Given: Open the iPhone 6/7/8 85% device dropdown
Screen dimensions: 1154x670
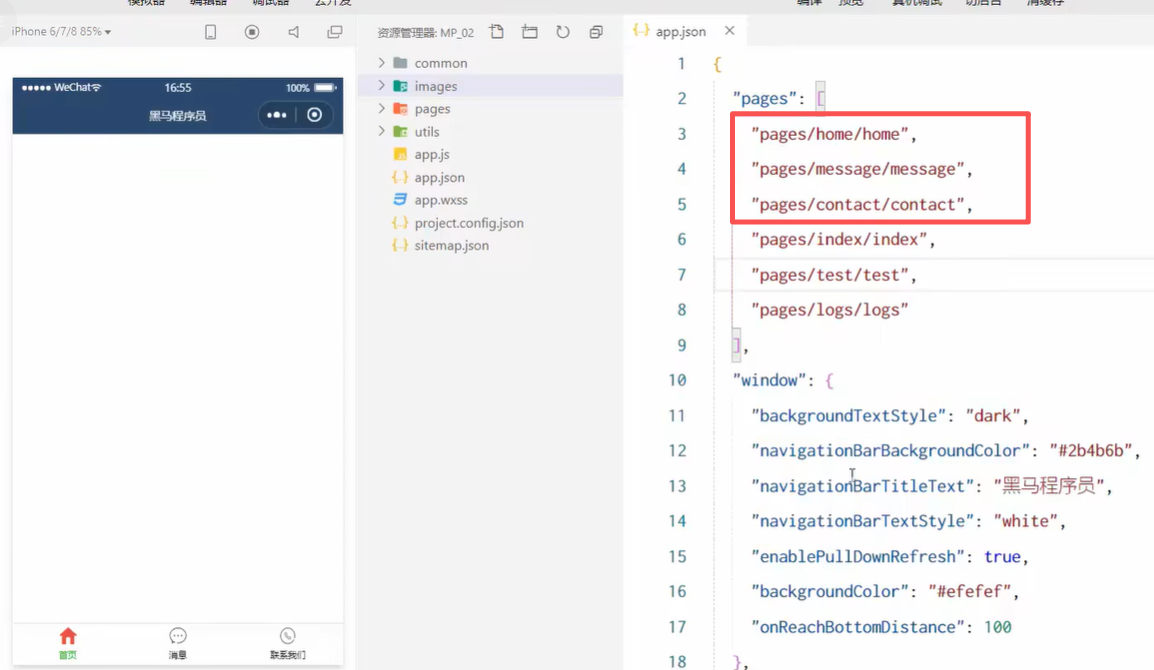Looking at the screenshot, I should pos(61,32).
